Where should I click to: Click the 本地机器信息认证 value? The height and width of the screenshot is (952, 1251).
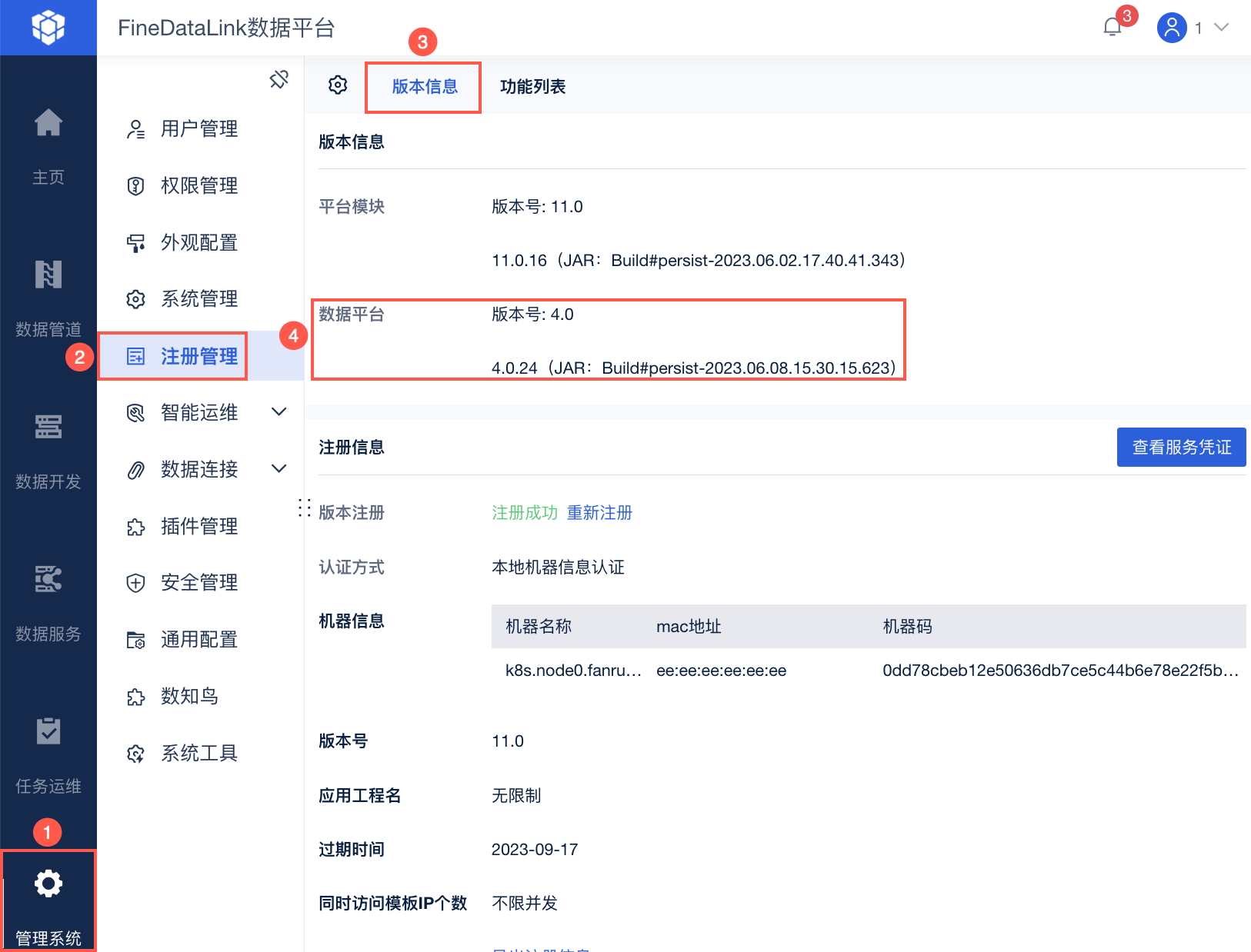coord(558,568)
